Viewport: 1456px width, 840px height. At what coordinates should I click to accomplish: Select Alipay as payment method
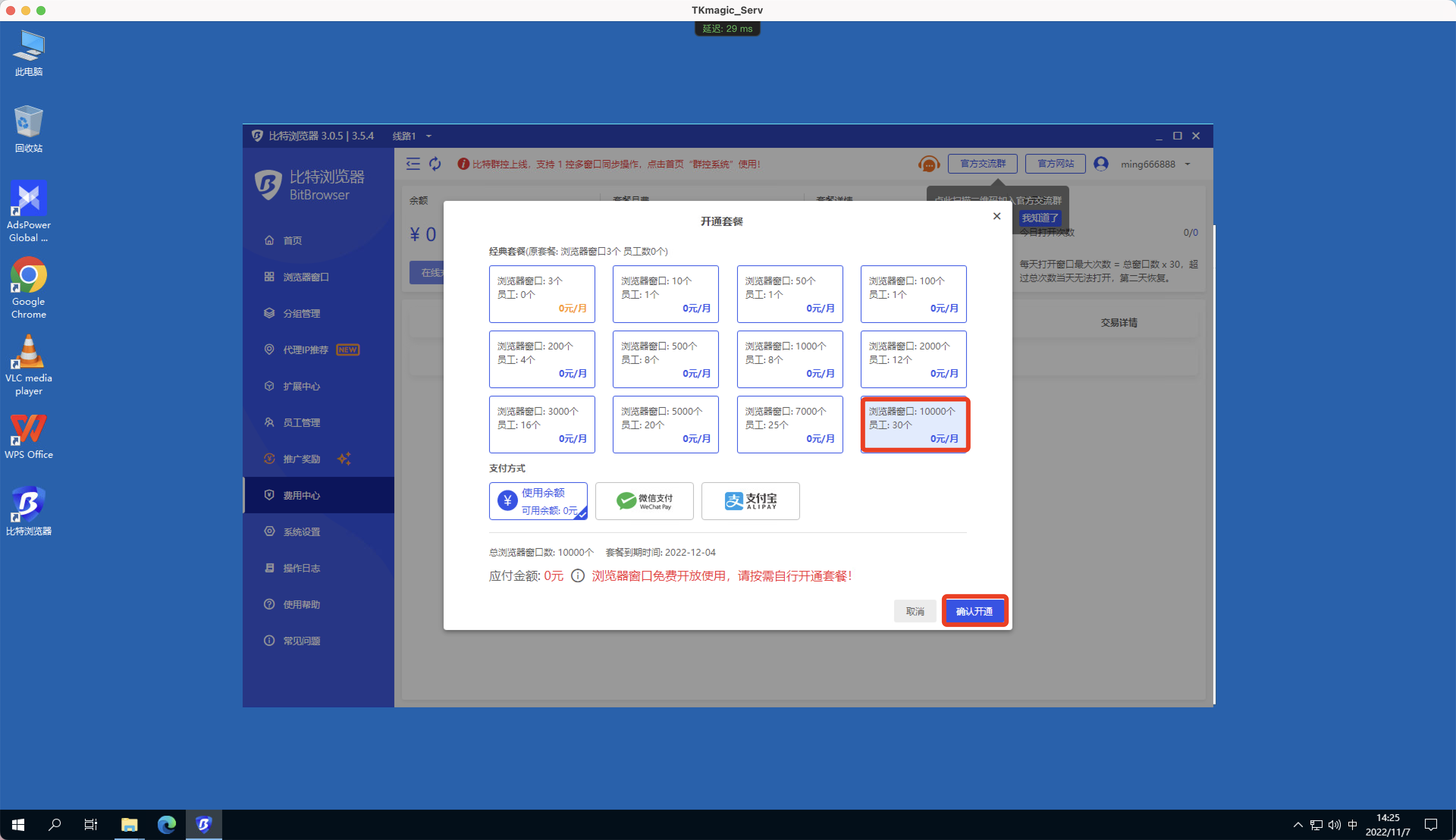[x=750, y=501]
